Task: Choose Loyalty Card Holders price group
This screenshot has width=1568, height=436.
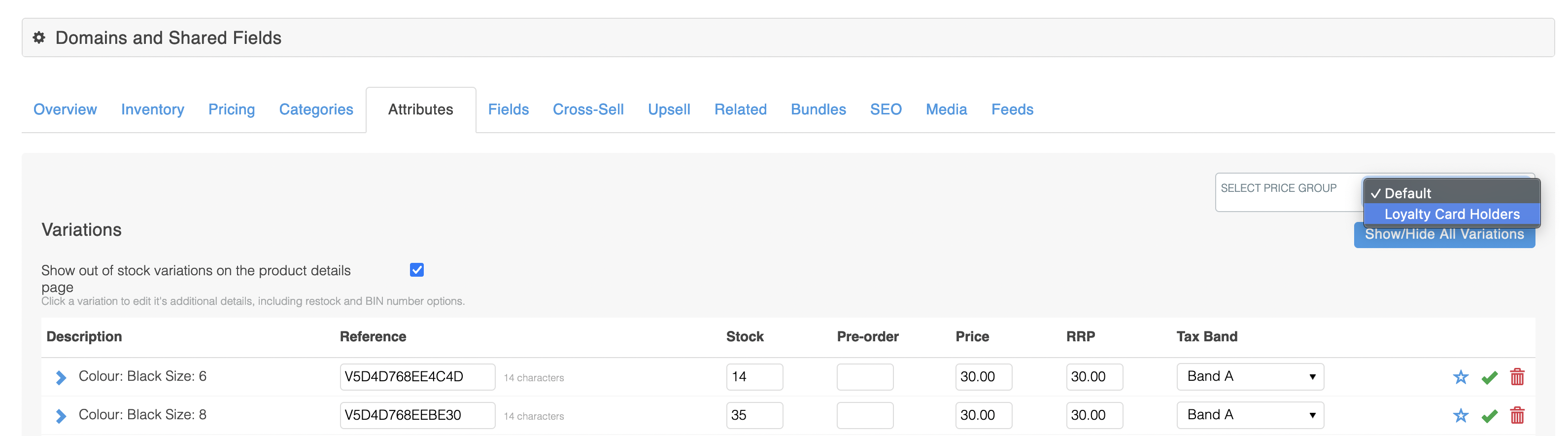Action: pos(1451,215)
